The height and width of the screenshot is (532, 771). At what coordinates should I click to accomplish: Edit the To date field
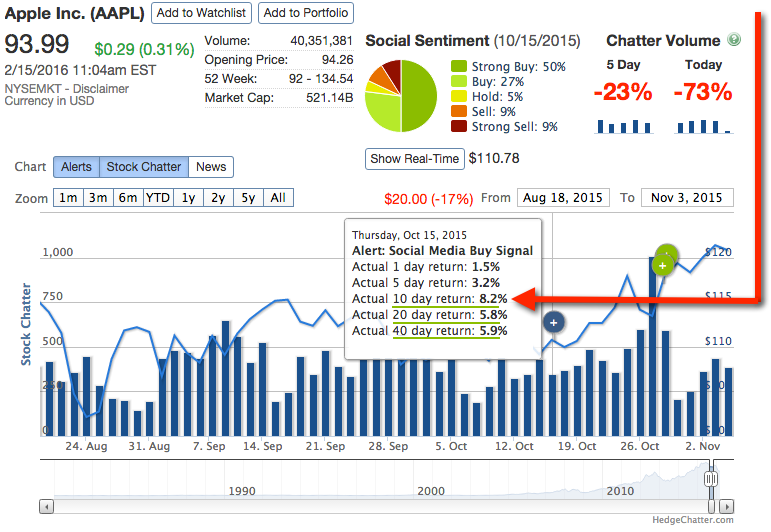pyautogui.click(x=687, y=198)
